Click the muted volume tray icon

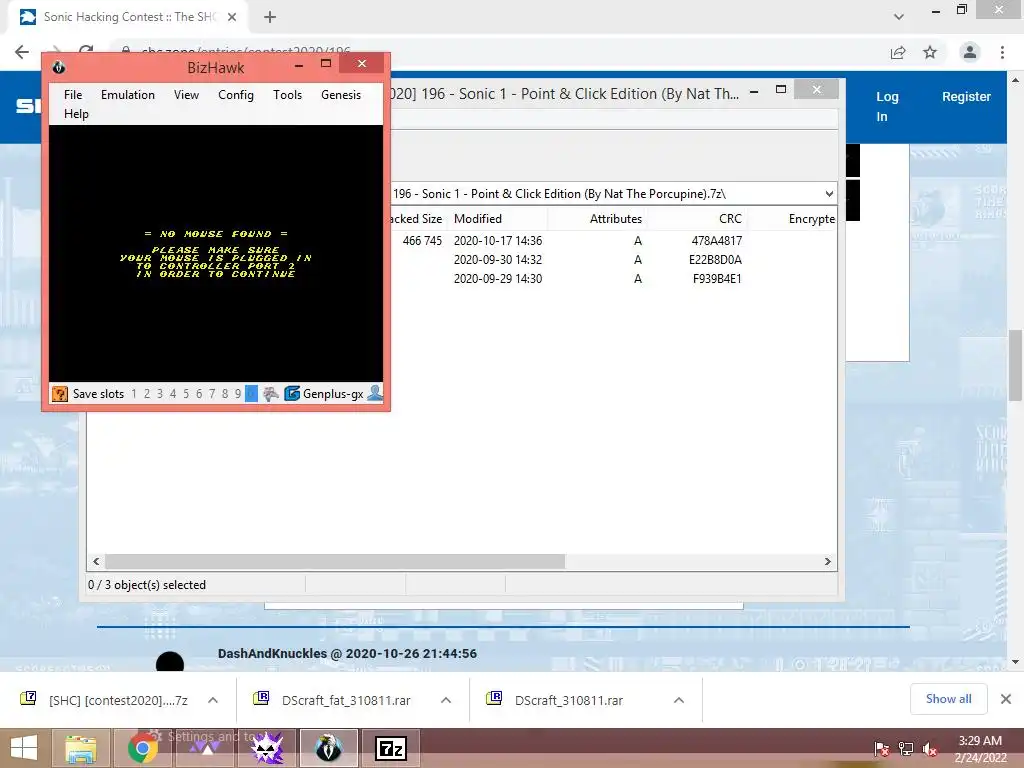pyautogui.click(x=930, y=748)
